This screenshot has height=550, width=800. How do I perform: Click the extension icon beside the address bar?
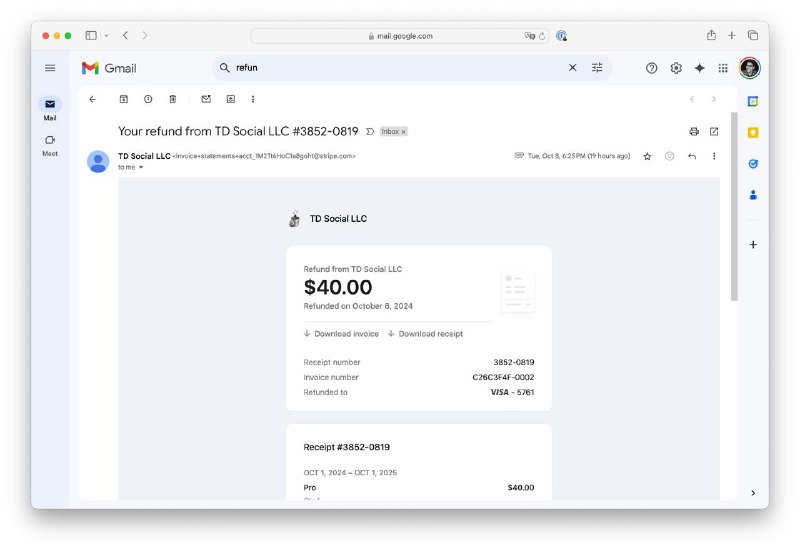[x=561, y=36]
